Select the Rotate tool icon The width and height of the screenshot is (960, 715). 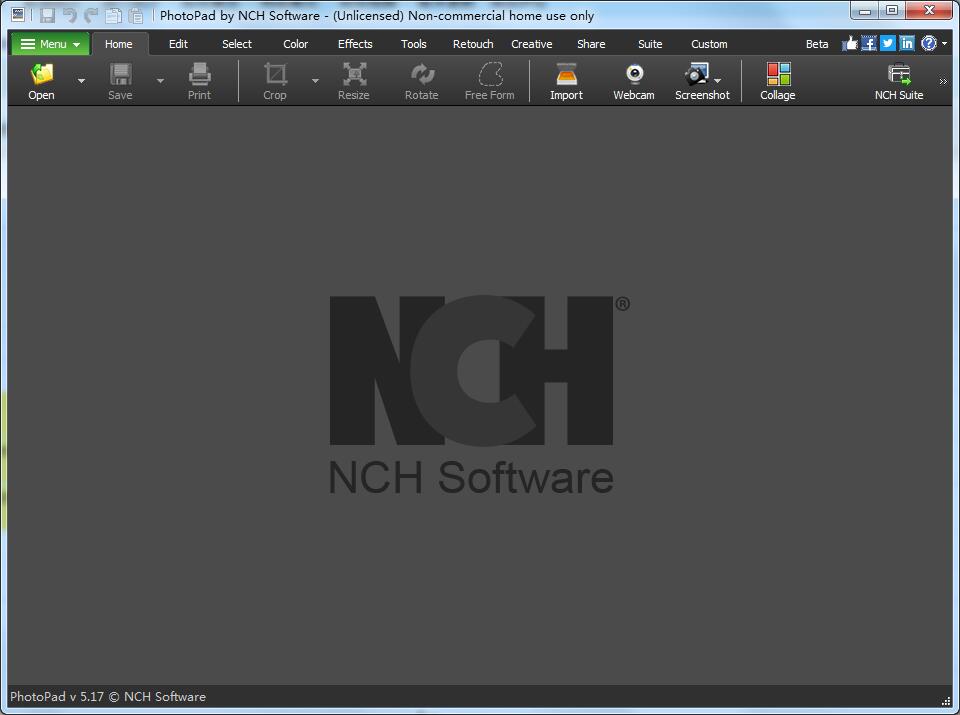(422, 81)
